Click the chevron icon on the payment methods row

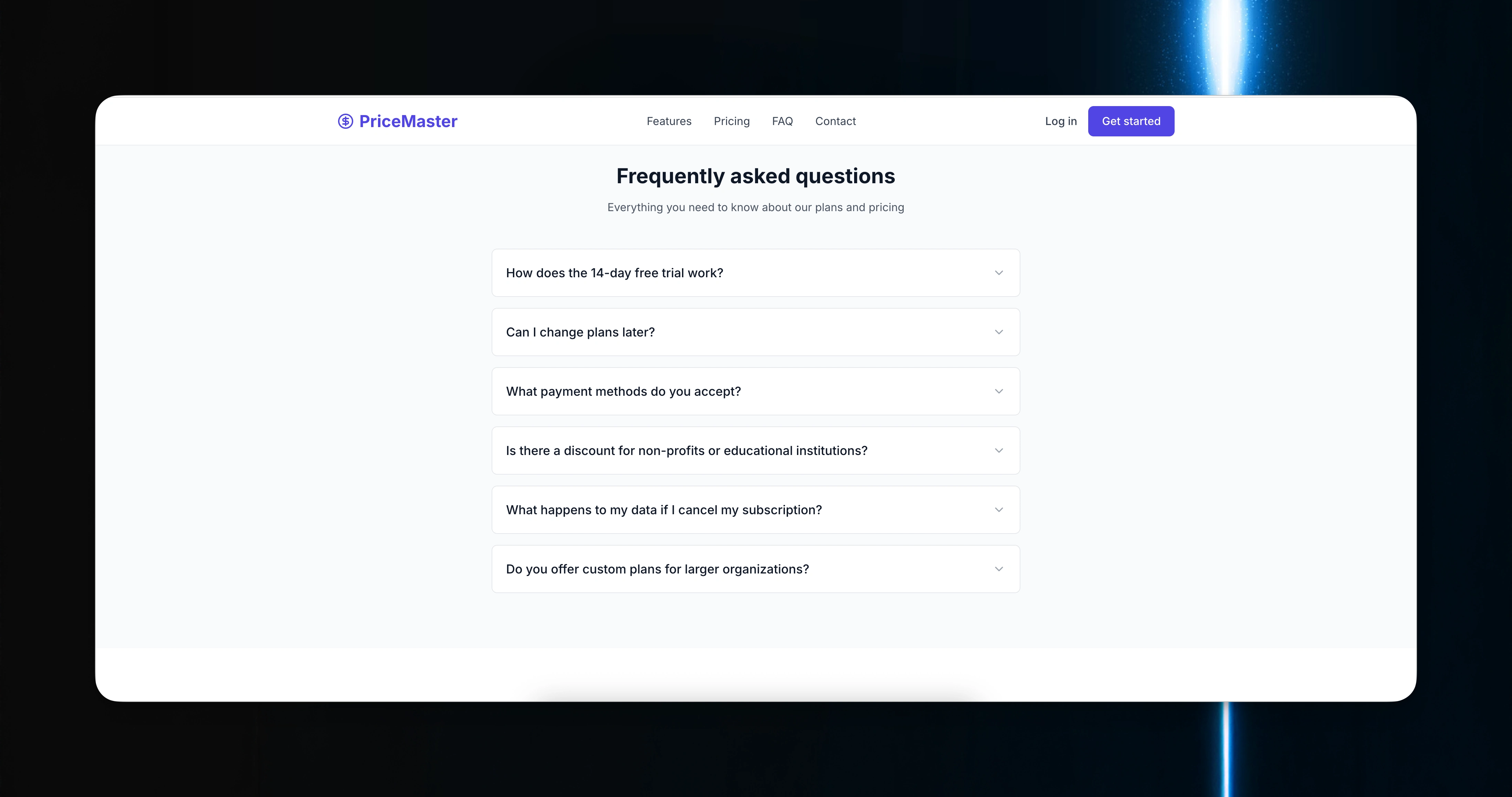(x=998, y=392)
